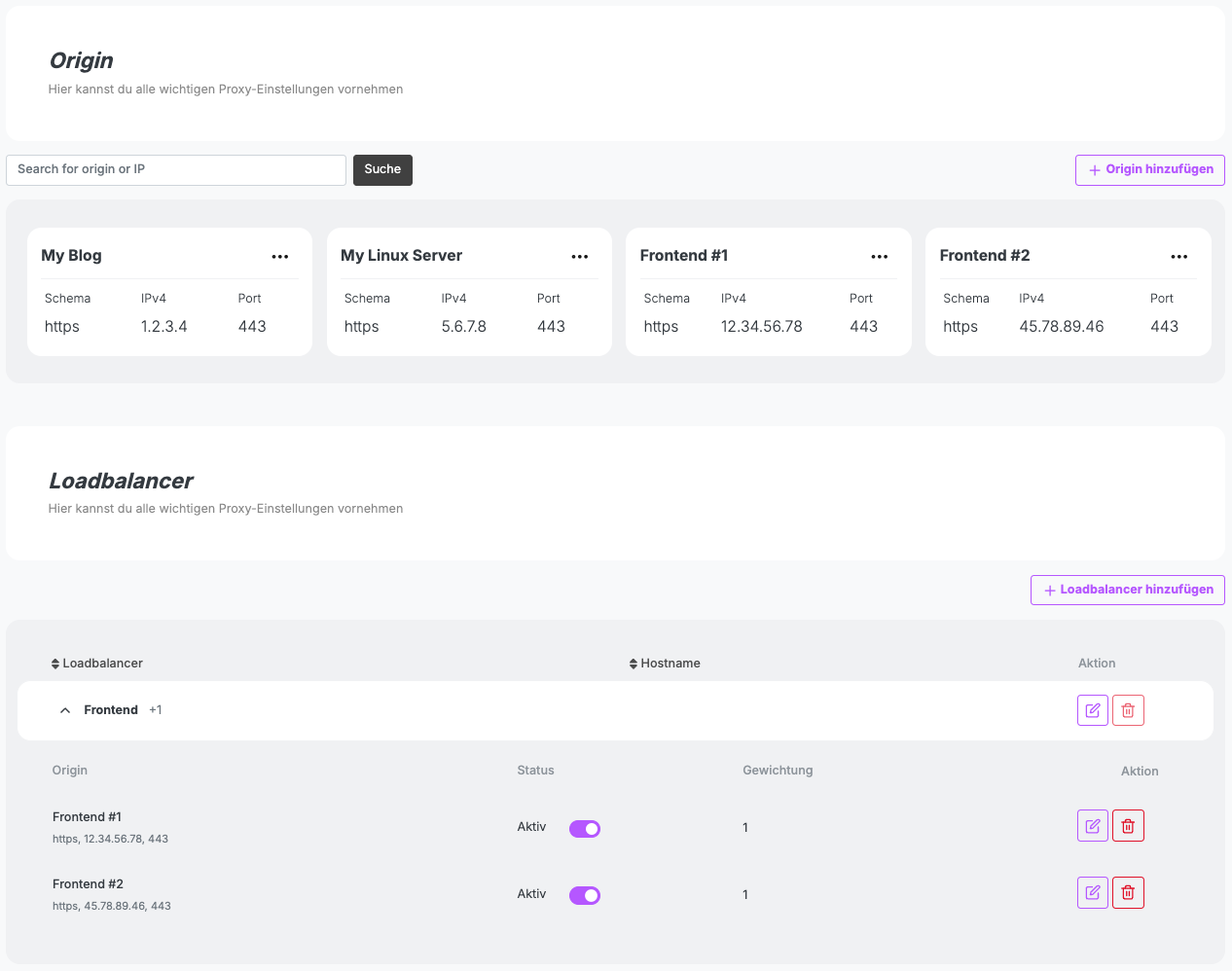
Task: Sort by Hostname column
Action: click(x=665, y=664)
